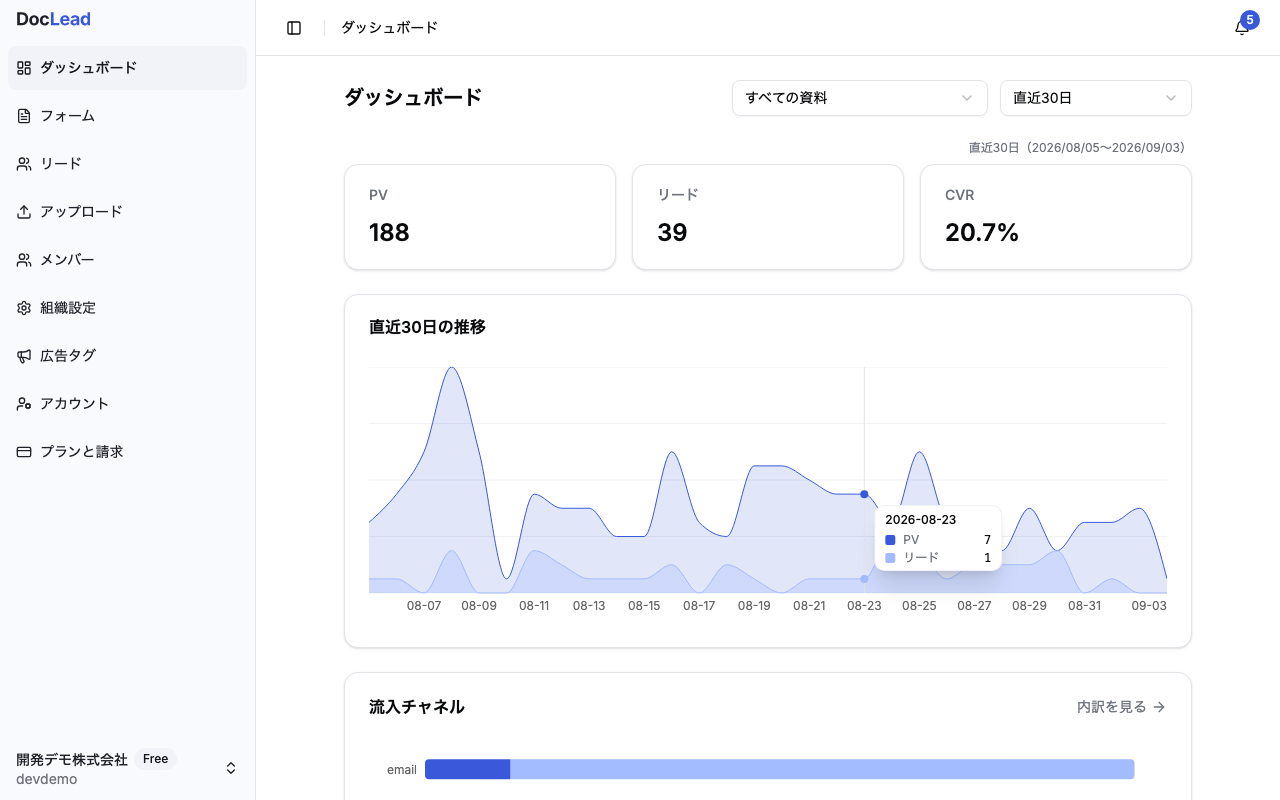Viewport: 1280px width, 800px height.
Task: Click the Free plan badge
Action: tap(155, 759)
